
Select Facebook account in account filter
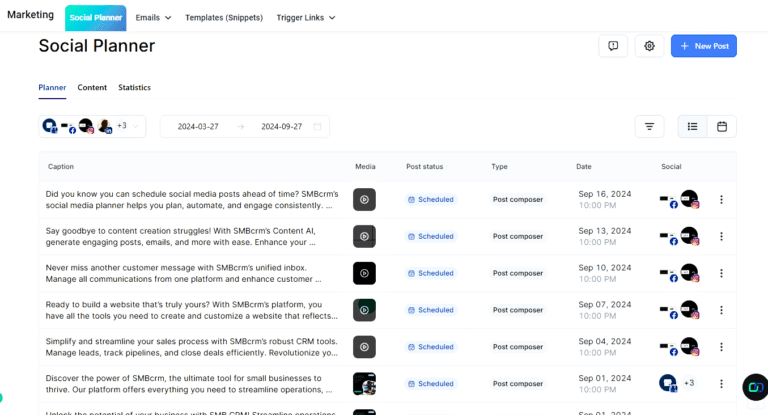(68, 127)
